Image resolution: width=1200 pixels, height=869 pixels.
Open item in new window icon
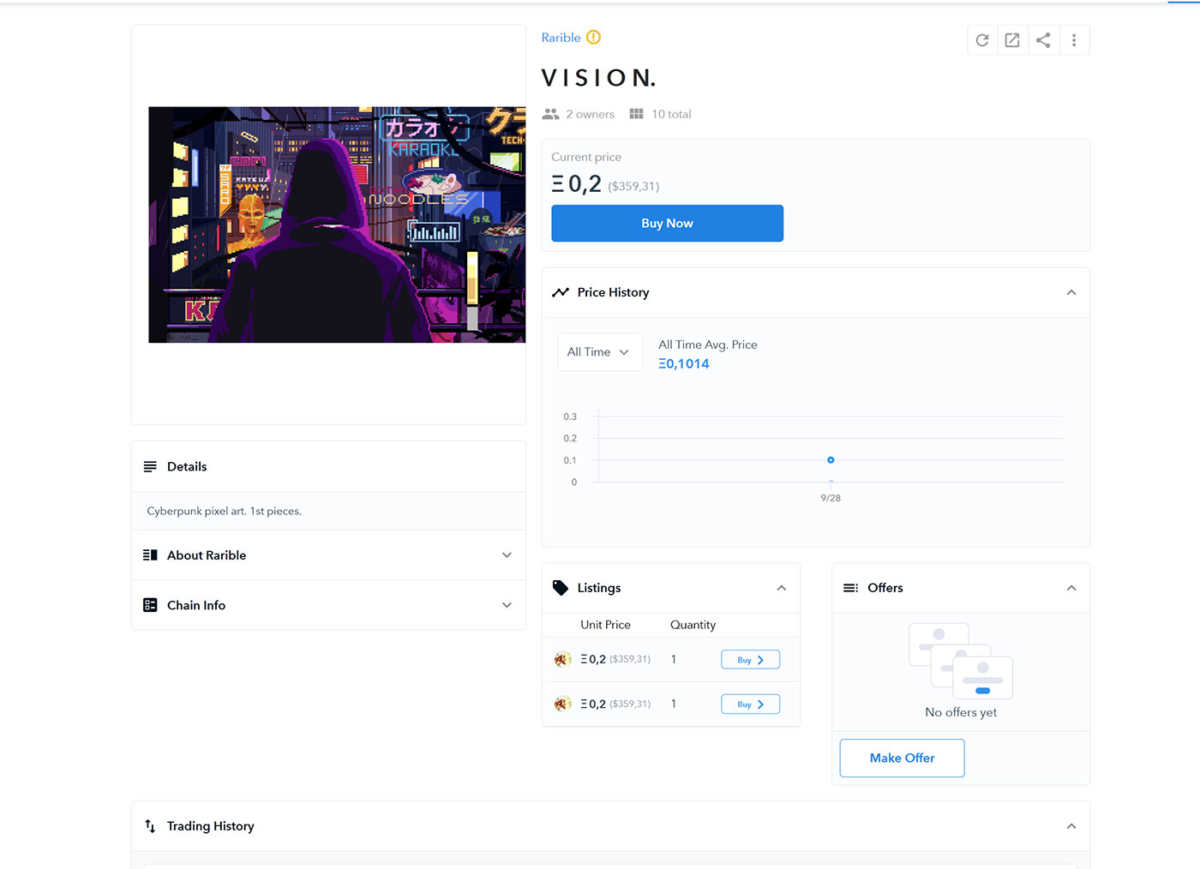[1012, 40]
